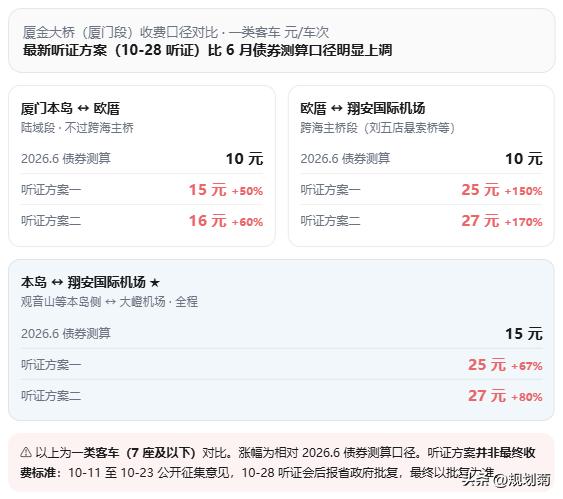563x499 pixels.
Task: Click the star icon after 翔安国际机场 title
Action: (x=154, y=283)
